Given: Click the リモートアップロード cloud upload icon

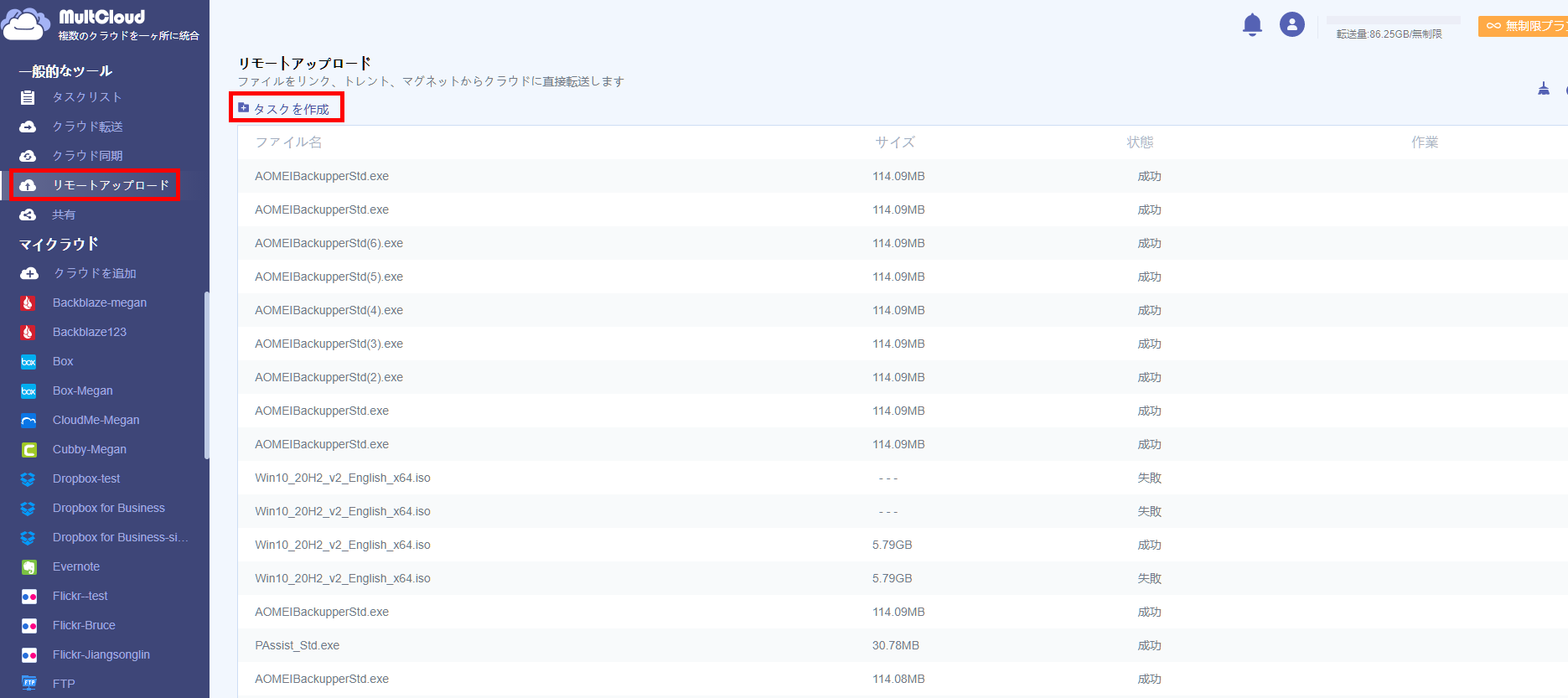Looking at the screenshot, I should [28, 185].
